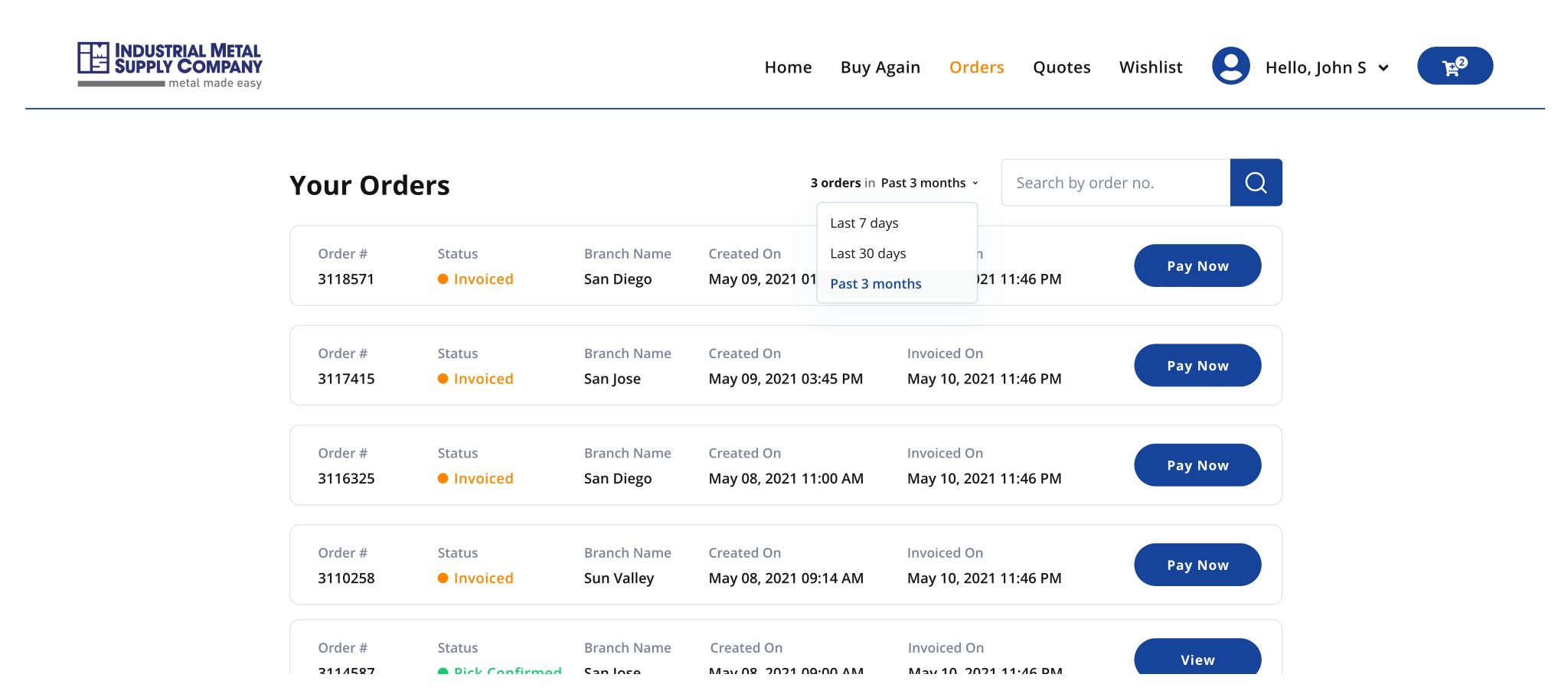Click the orange status indicator on order 3110258
The height and width of the screenshot is (697, 1568).
pyautogui.click(x=444, y=578)
